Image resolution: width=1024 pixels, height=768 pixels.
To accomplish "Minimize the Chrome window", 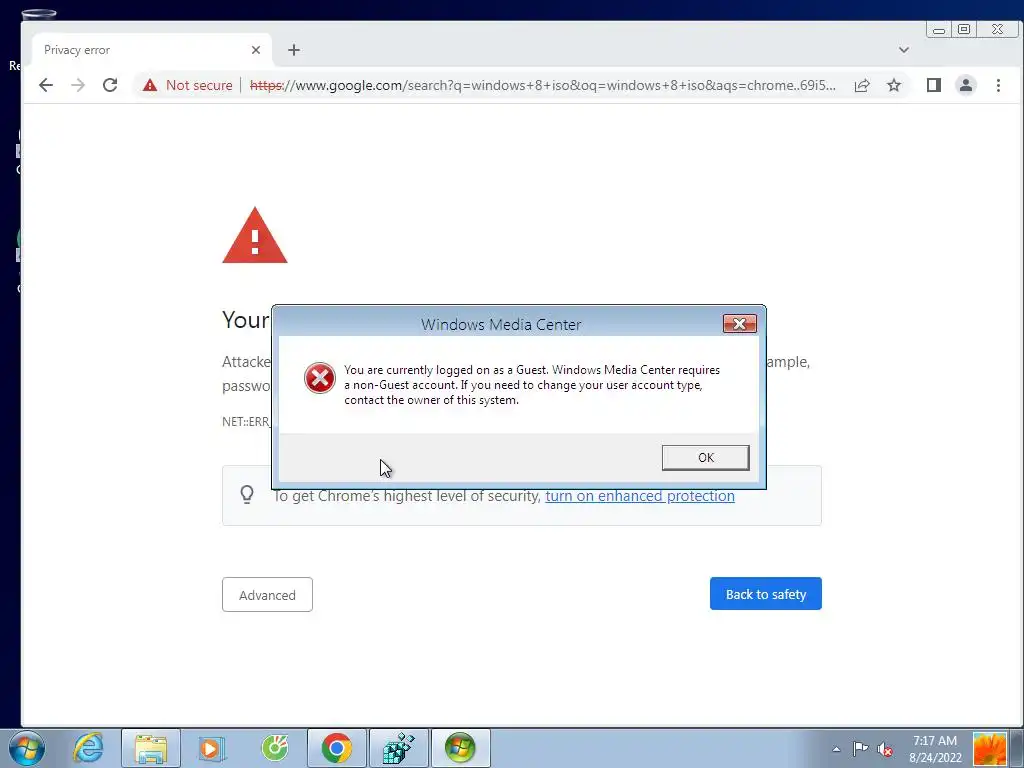I will [938, 29].
